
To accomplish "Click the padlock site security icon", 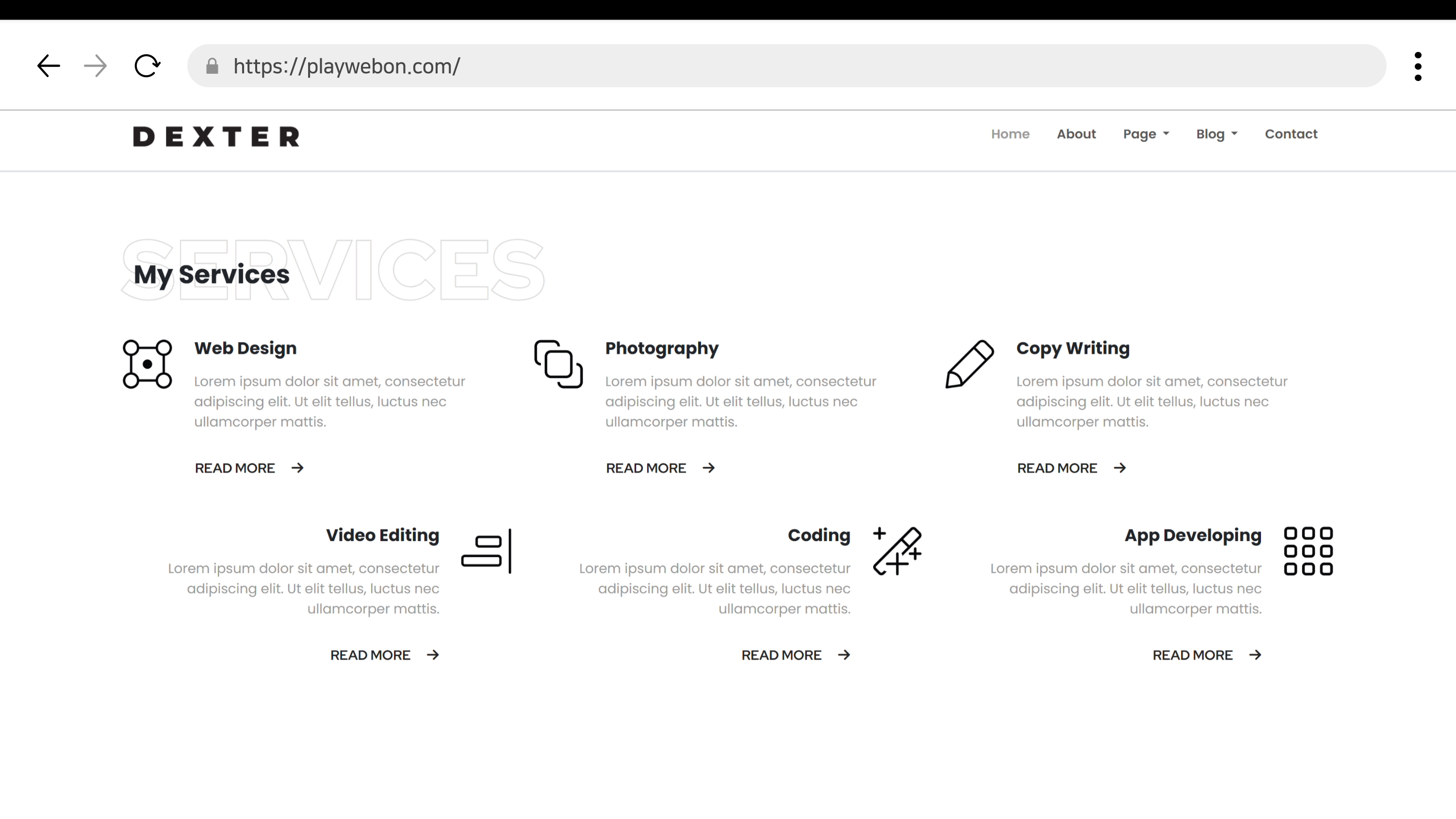I will click(x=212, y=66).
